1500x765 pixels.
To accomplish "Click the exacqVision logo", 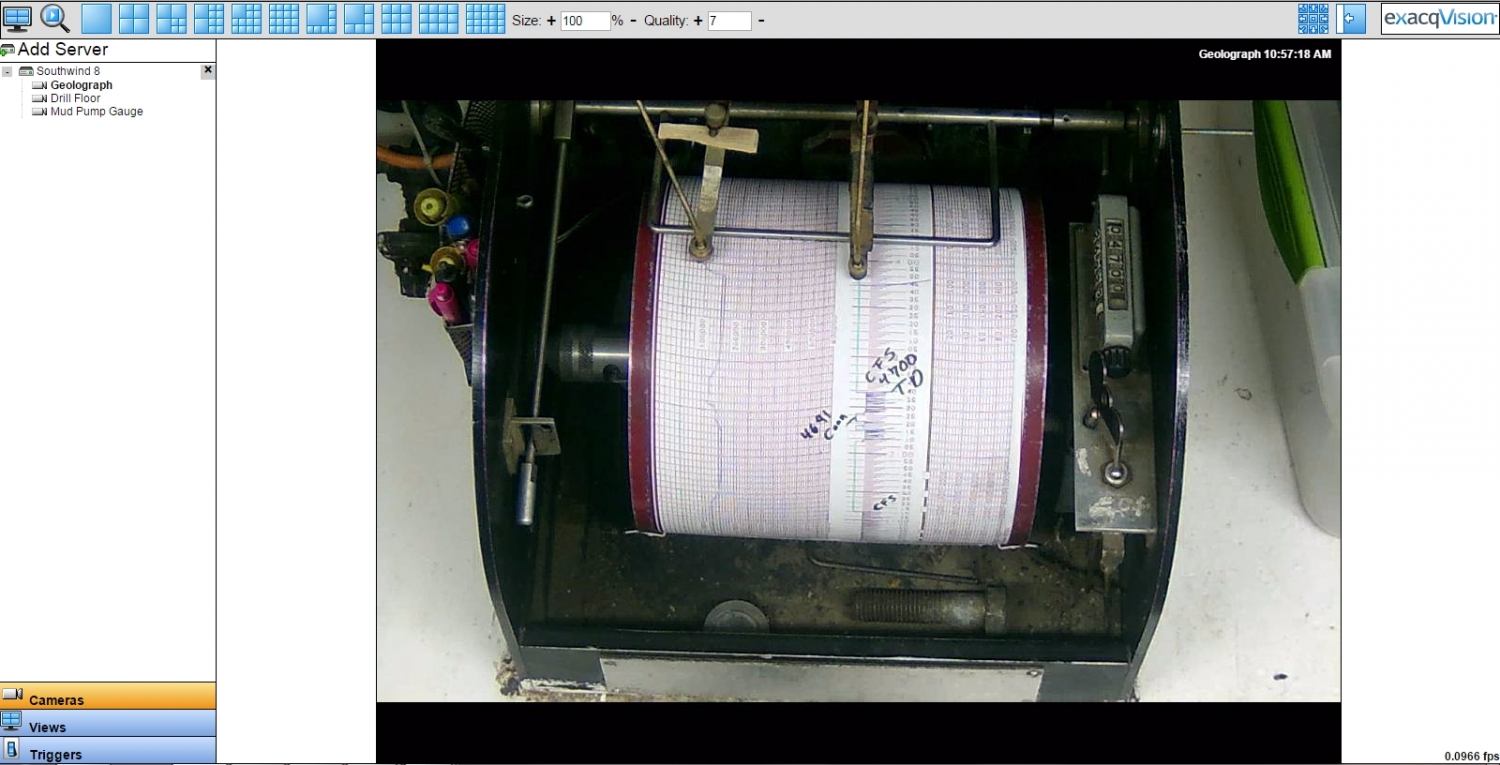I will pyautogui.click(x=1439, y=18).
